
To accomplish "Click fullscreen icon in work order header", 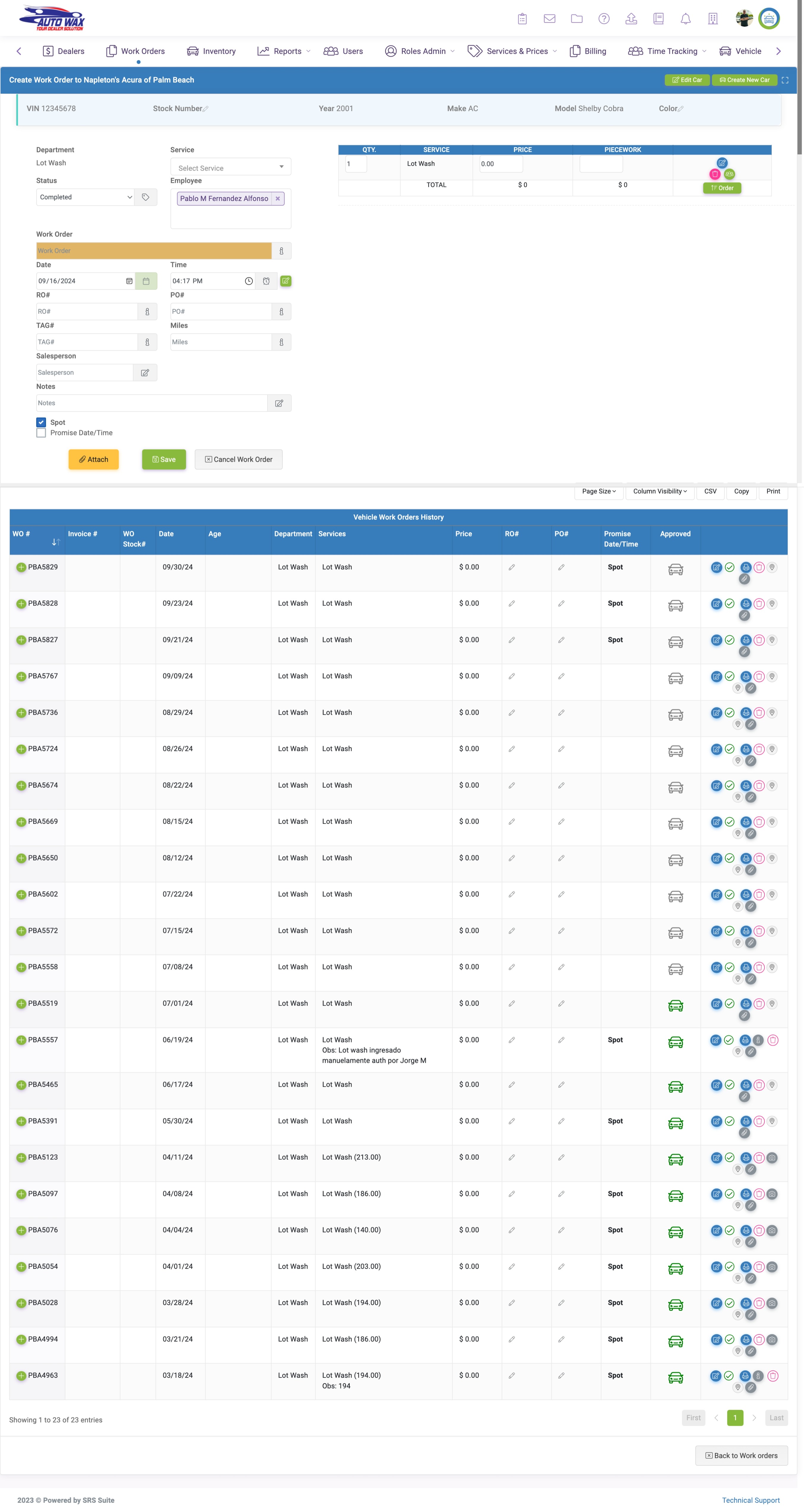I will [785, 80].
